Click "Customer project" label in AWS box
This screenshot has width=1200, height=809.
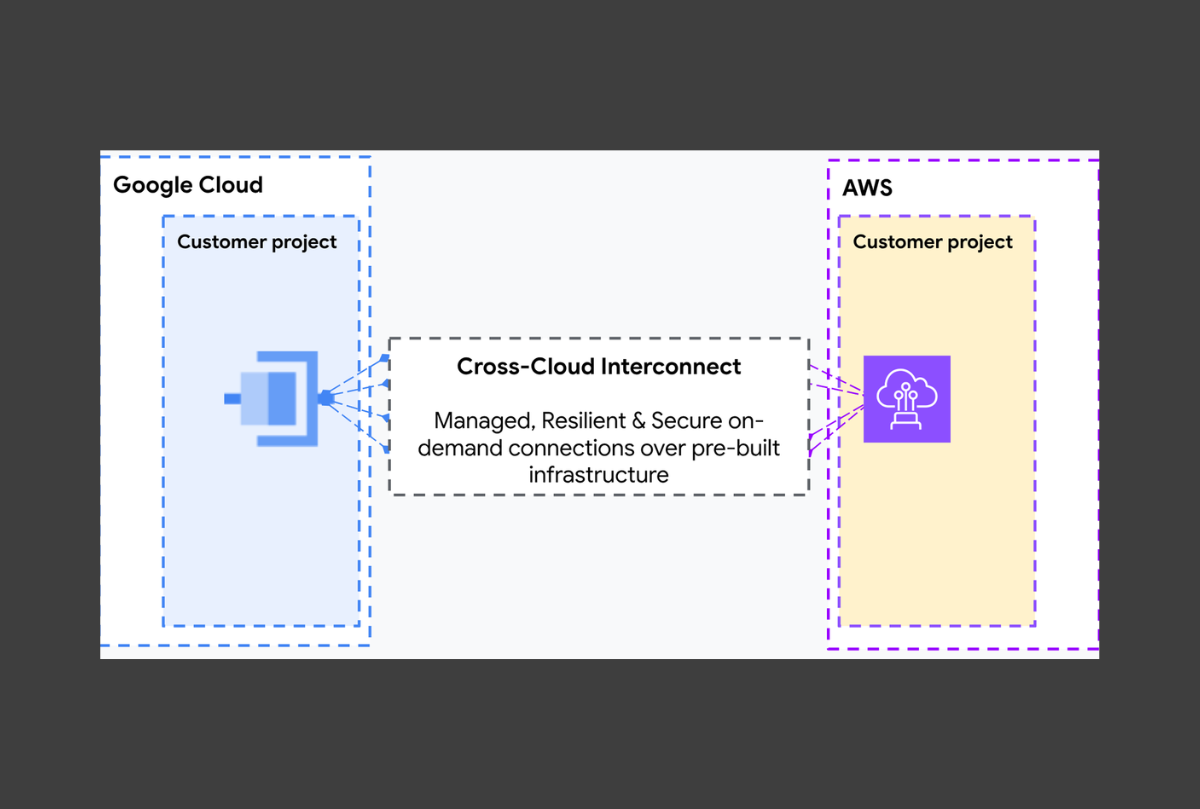932,242
